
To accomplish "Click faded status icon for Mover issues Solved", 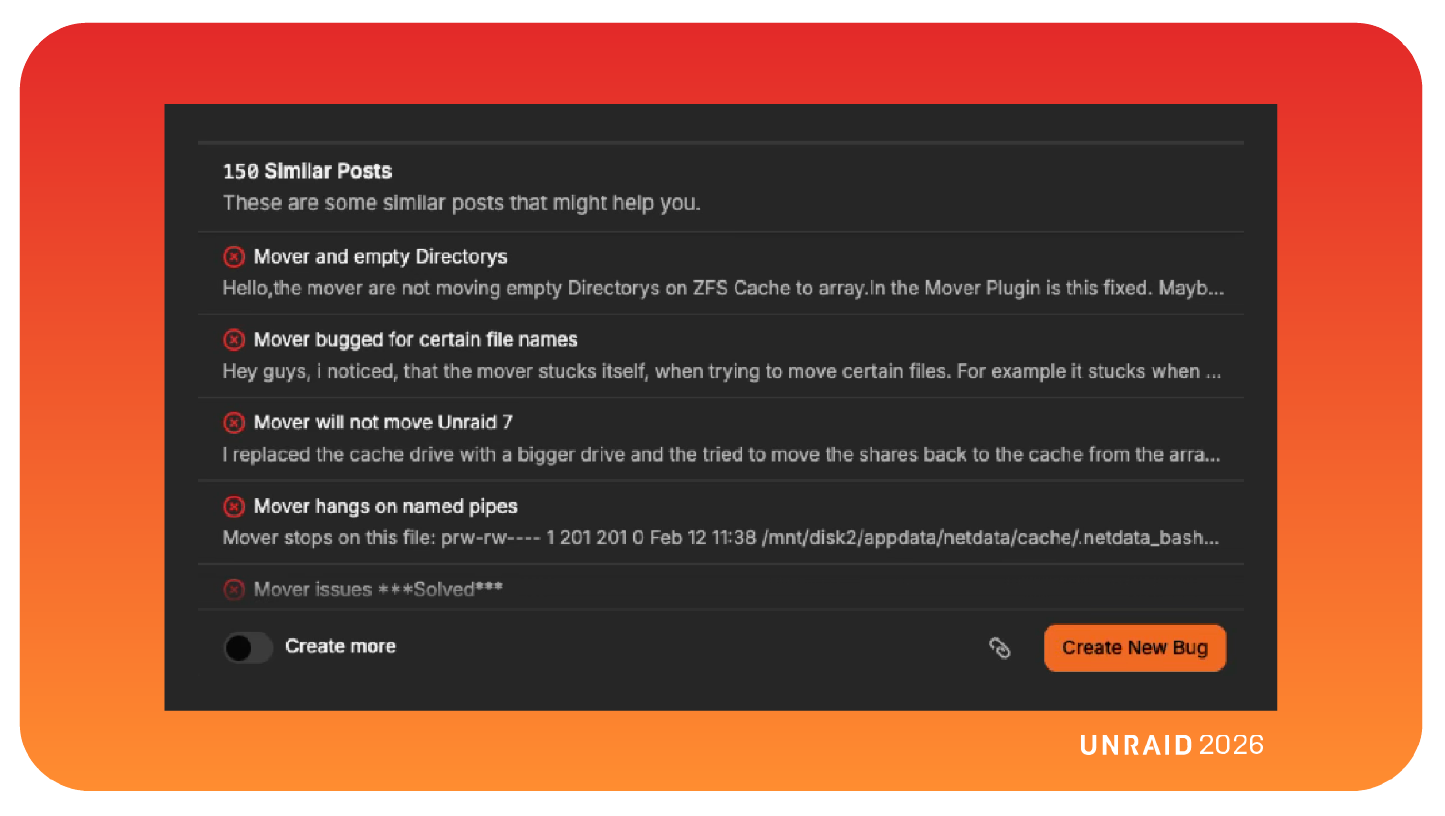I will pos(233,590).
